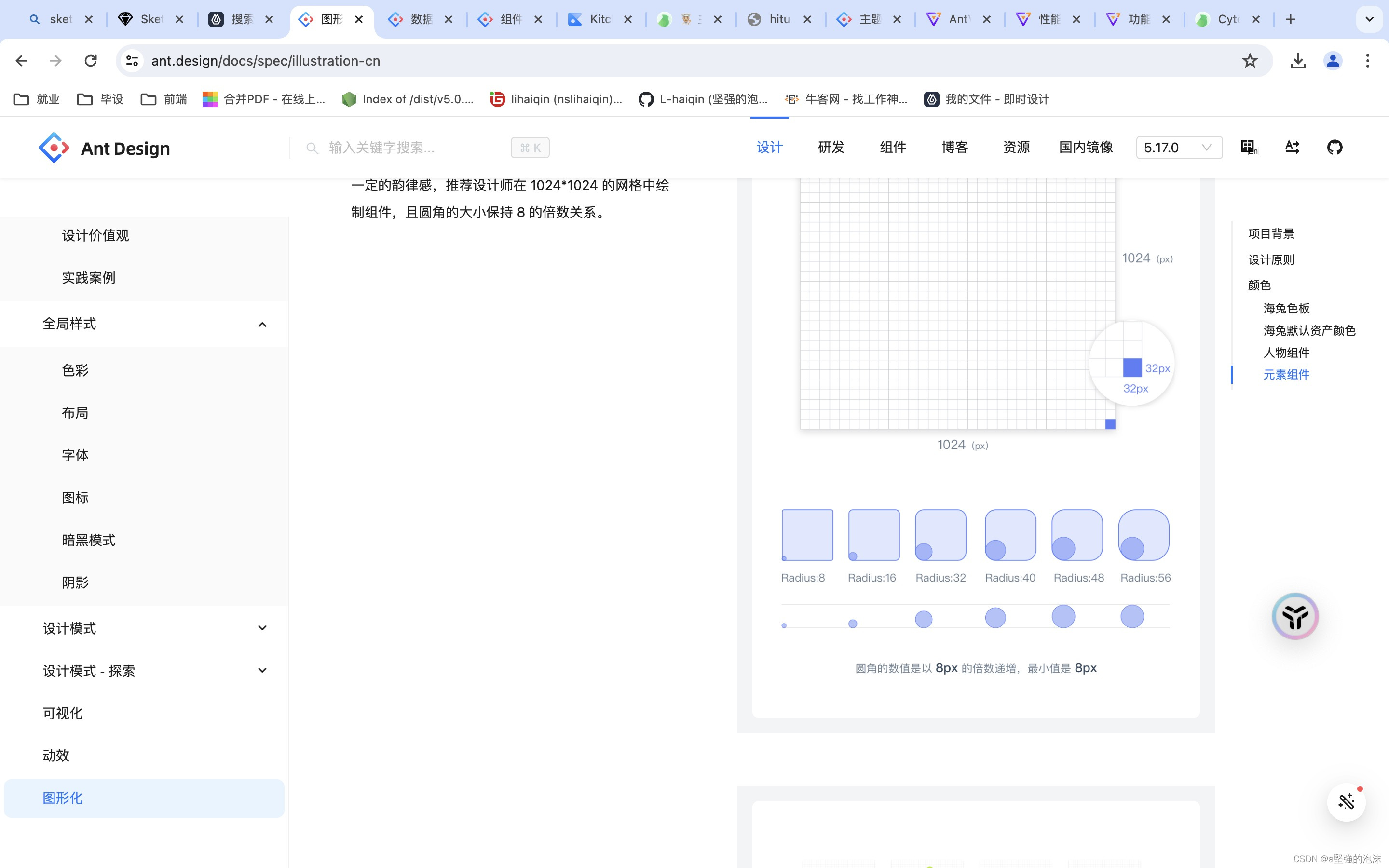
Task: Click the Ant Design logo icon
Action: 54,148
